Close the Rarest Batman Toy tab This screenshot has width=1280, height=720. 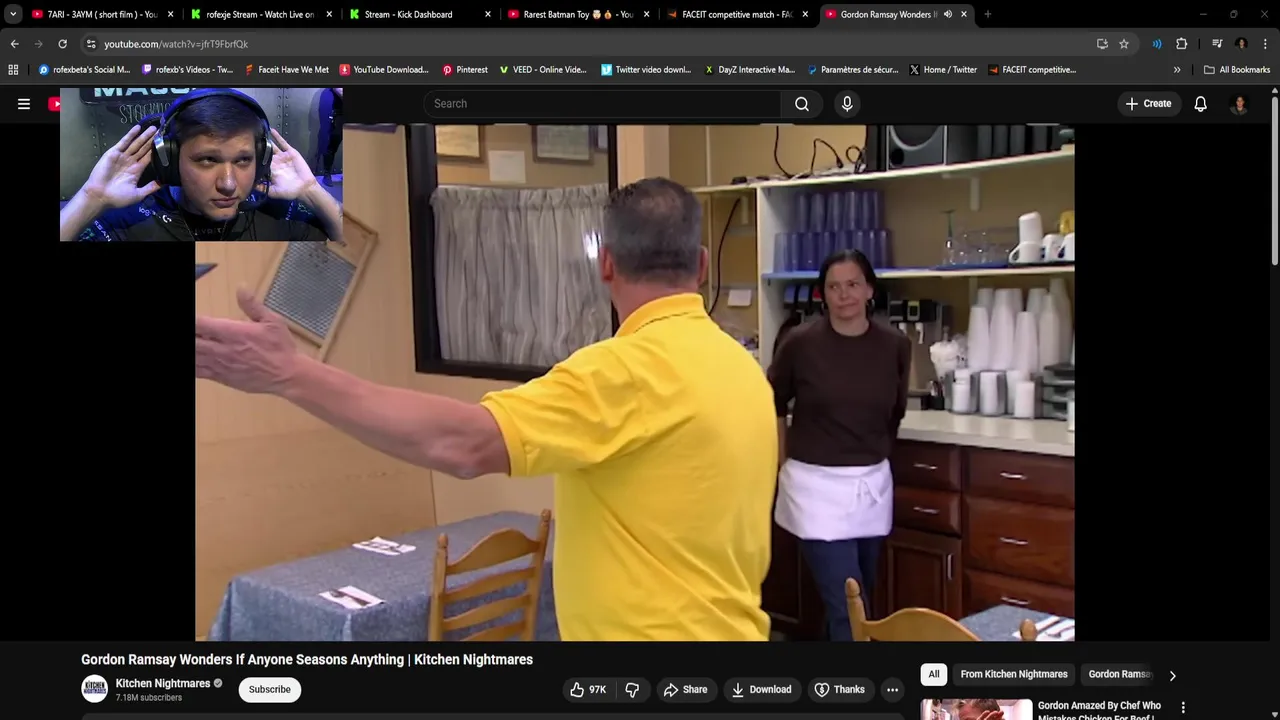[646, 14]
